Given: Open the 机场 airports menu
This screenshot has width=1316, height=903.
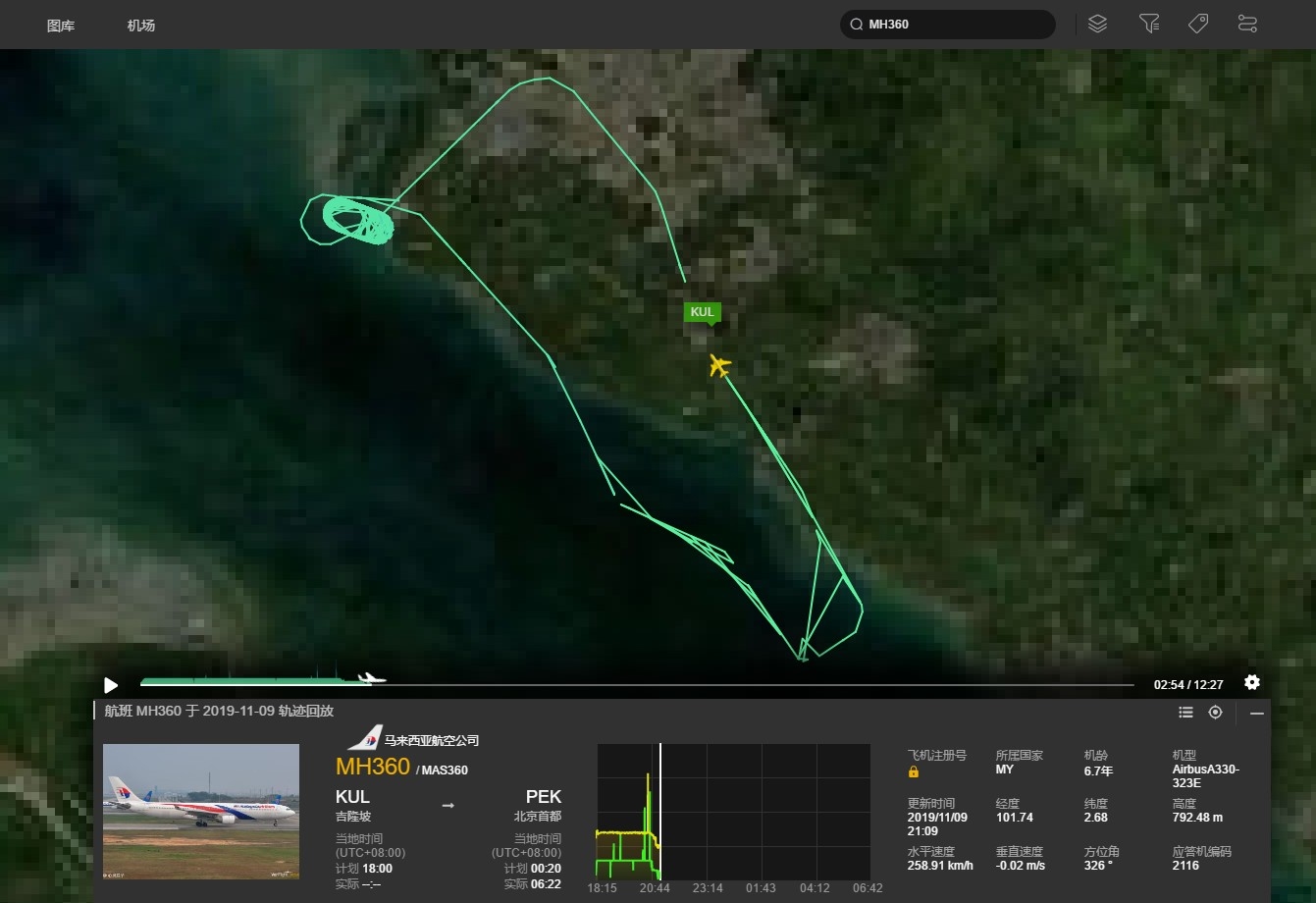Looking at the screenshot, I should click(x=141, y=26).
